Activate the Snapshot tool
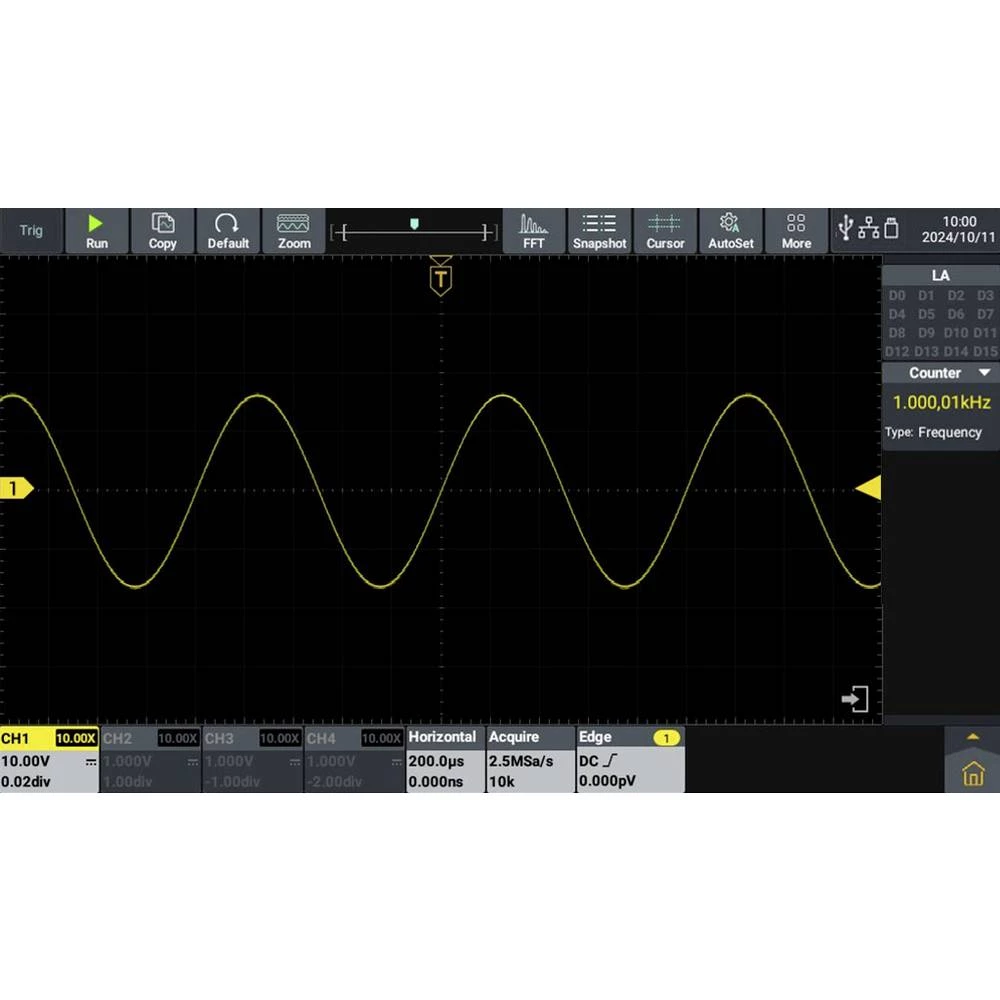 tap(599, 231)
